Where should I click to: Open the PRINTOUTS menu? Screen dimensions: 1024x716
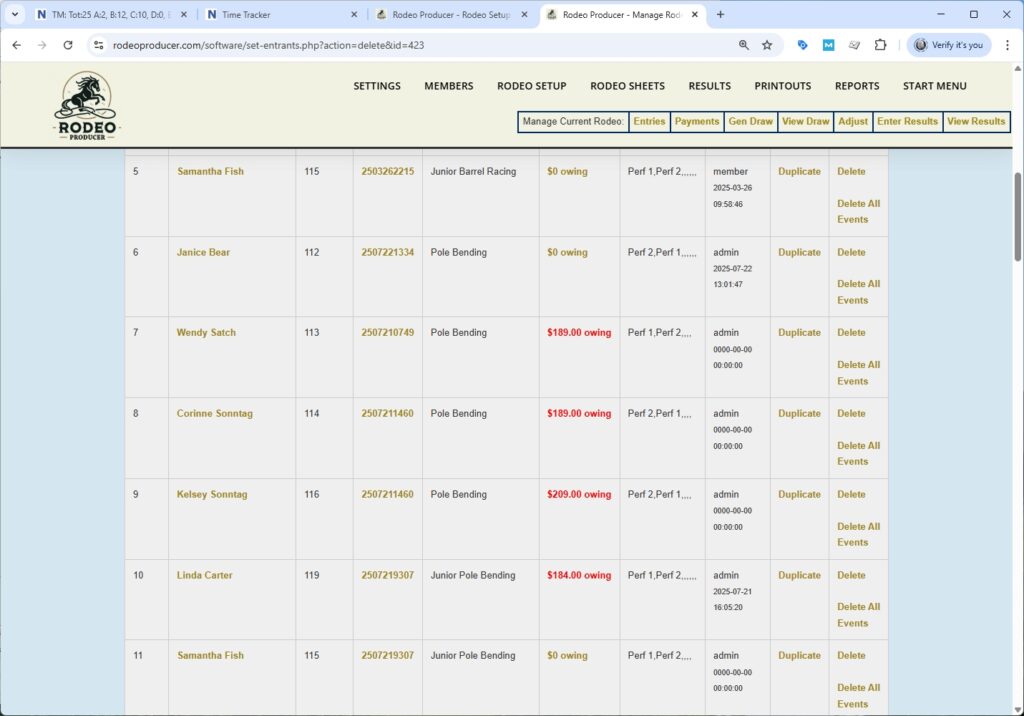tap(782, 86)
